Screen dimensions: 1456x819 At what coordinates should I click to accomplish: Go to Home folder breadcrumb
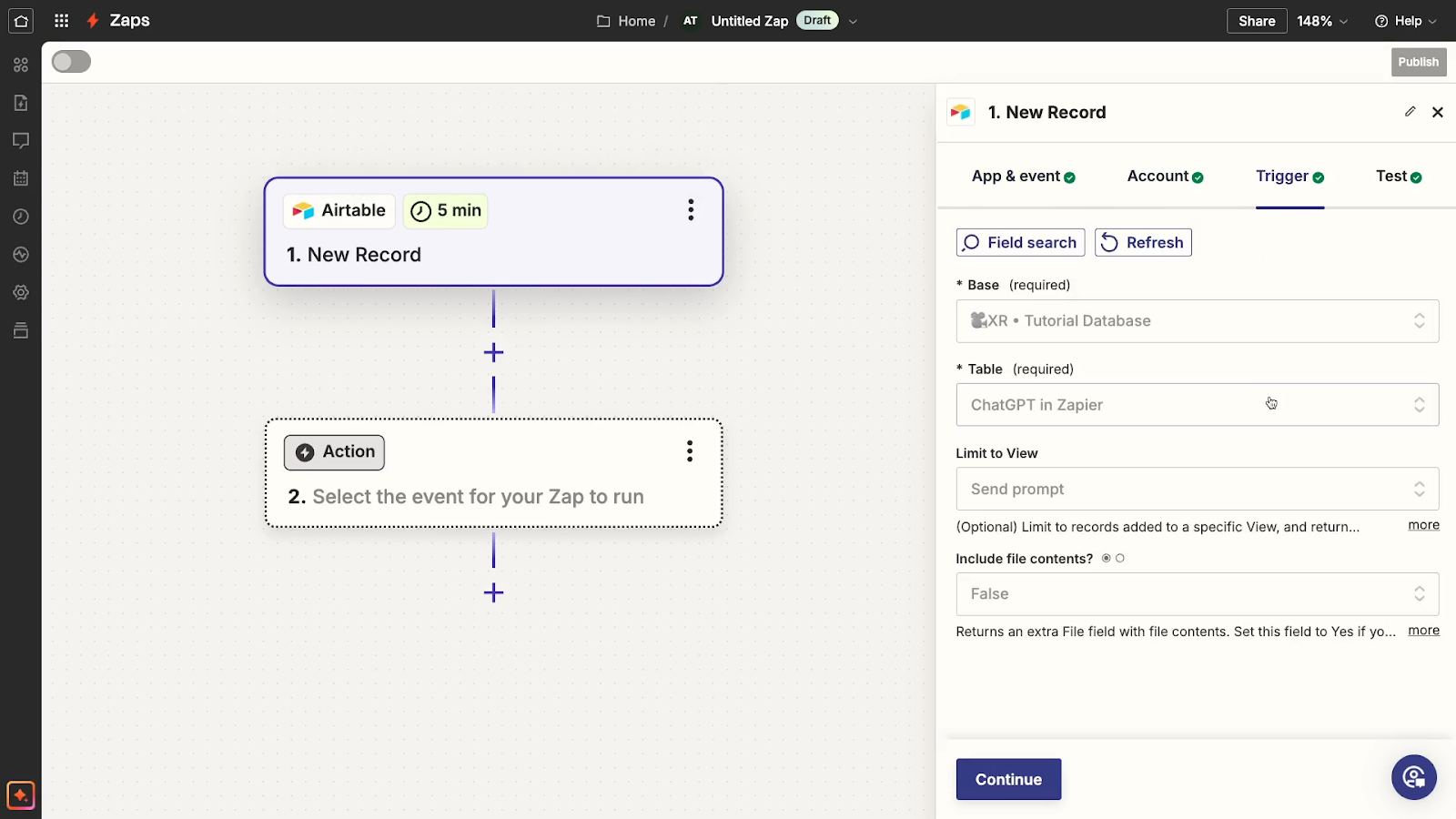coord(626,21)
